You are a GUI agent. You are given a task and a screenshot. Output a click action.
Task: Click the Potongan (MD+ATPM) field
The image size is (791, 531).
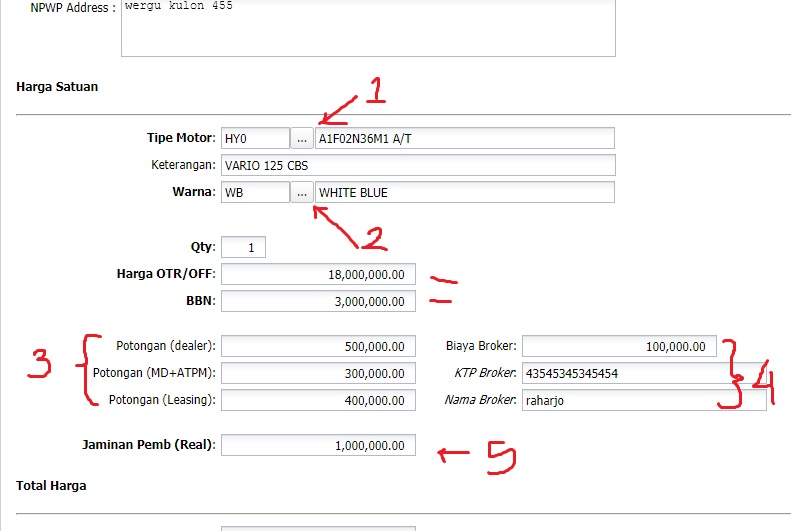click(x=317, y=373)
